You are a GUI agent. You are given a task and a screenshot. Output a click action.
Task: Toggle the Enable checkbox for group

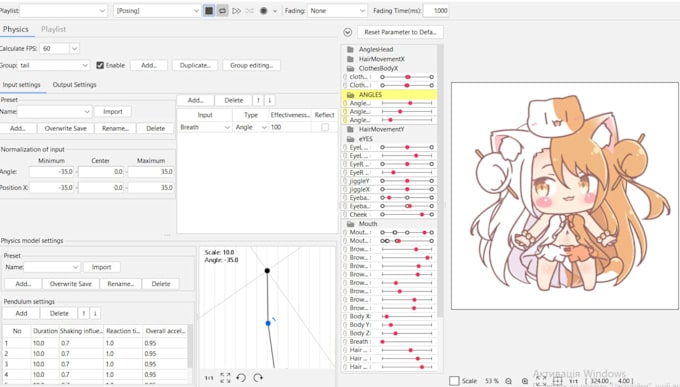pyautogui.click(x=100, y=65)
